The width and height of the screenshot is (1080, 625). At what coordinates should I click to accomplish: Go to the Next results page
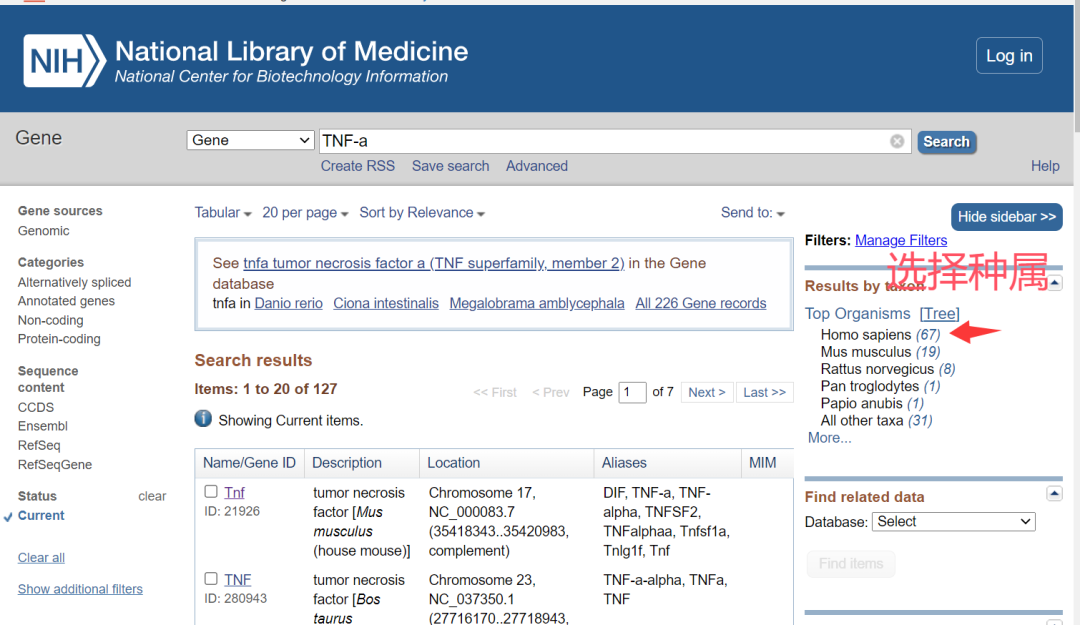(707, 393)
